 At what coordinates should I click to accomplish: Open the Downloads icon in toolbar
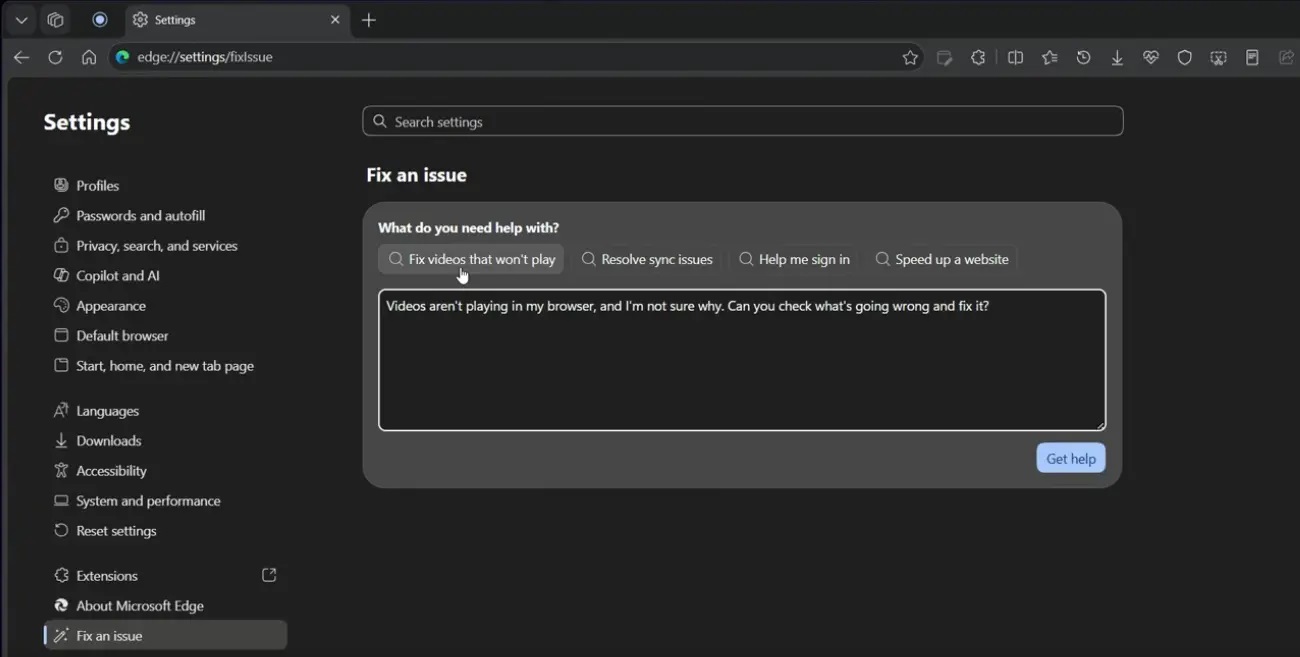(x=1117, y=58)
